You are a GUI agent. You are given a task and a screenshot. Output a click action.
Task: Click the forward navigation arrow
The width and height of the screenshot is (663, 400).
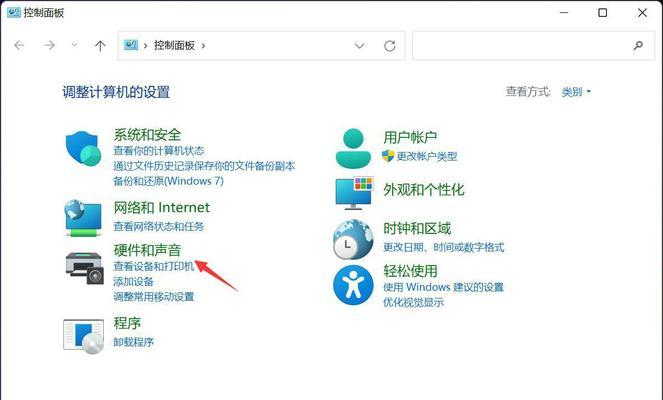click(x=50, y=45)
